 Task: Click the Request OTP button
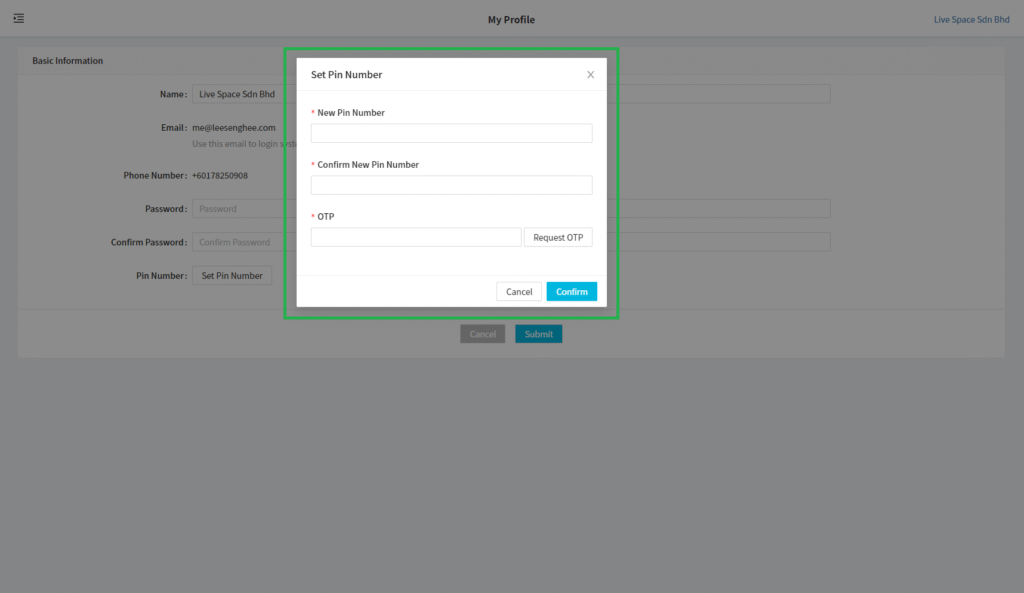tap(558, 237)
